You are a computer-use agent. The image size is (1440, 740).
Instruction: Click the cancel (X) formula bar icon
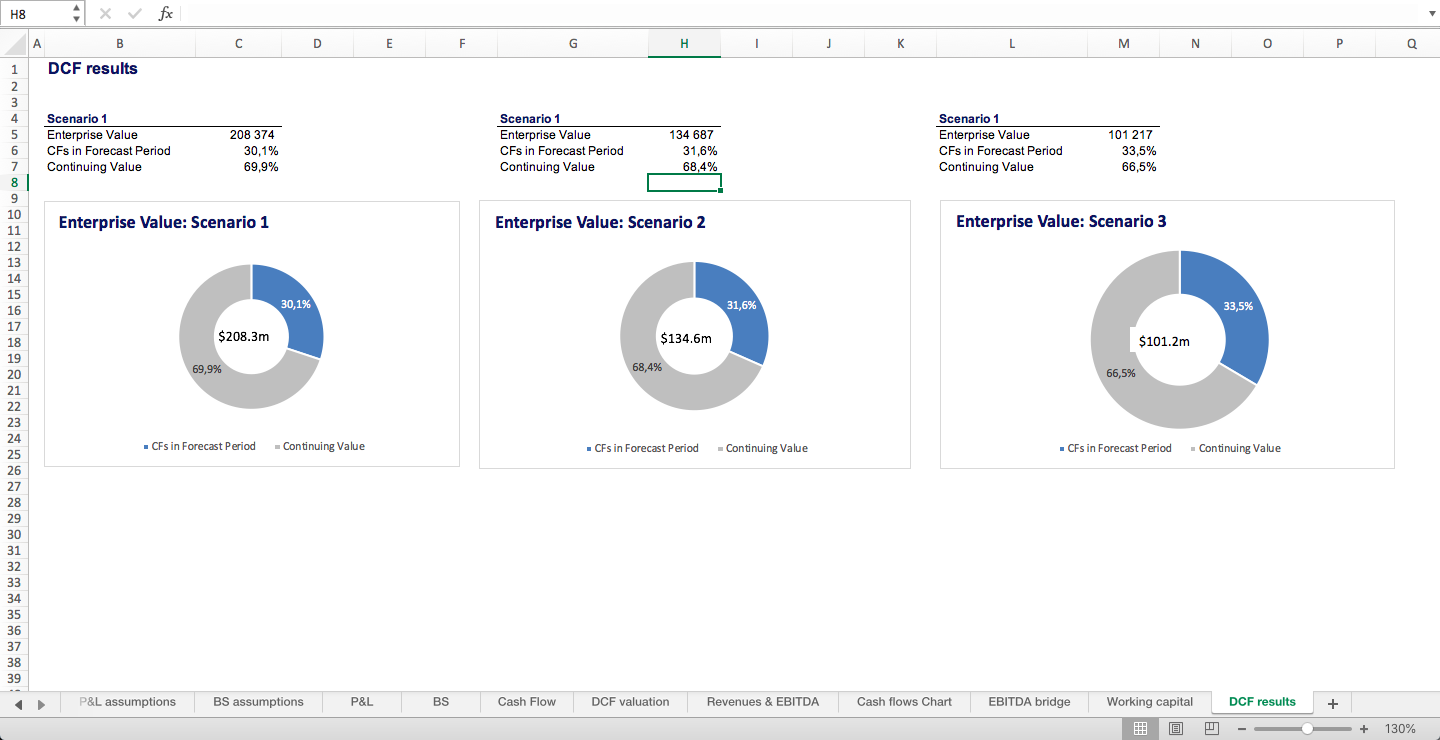pyautogui.click(x=105, y=14)
